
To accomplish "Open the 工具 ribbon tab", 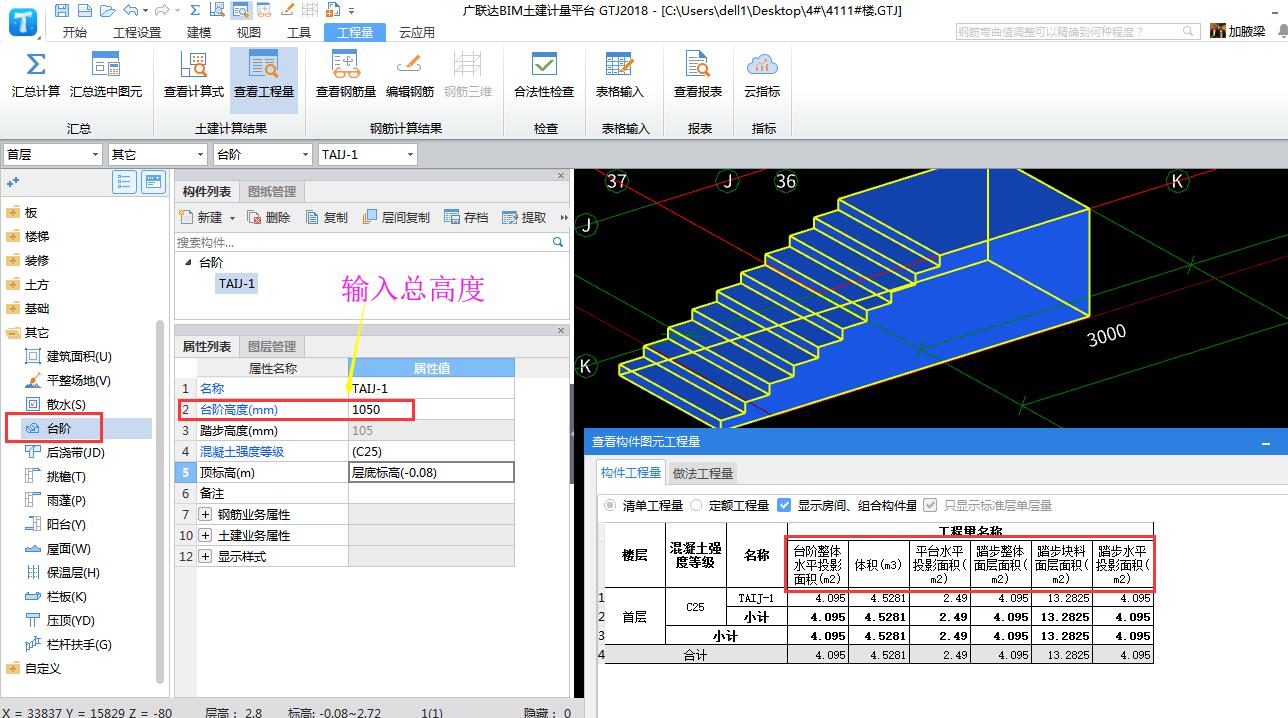I will (299, 32).
